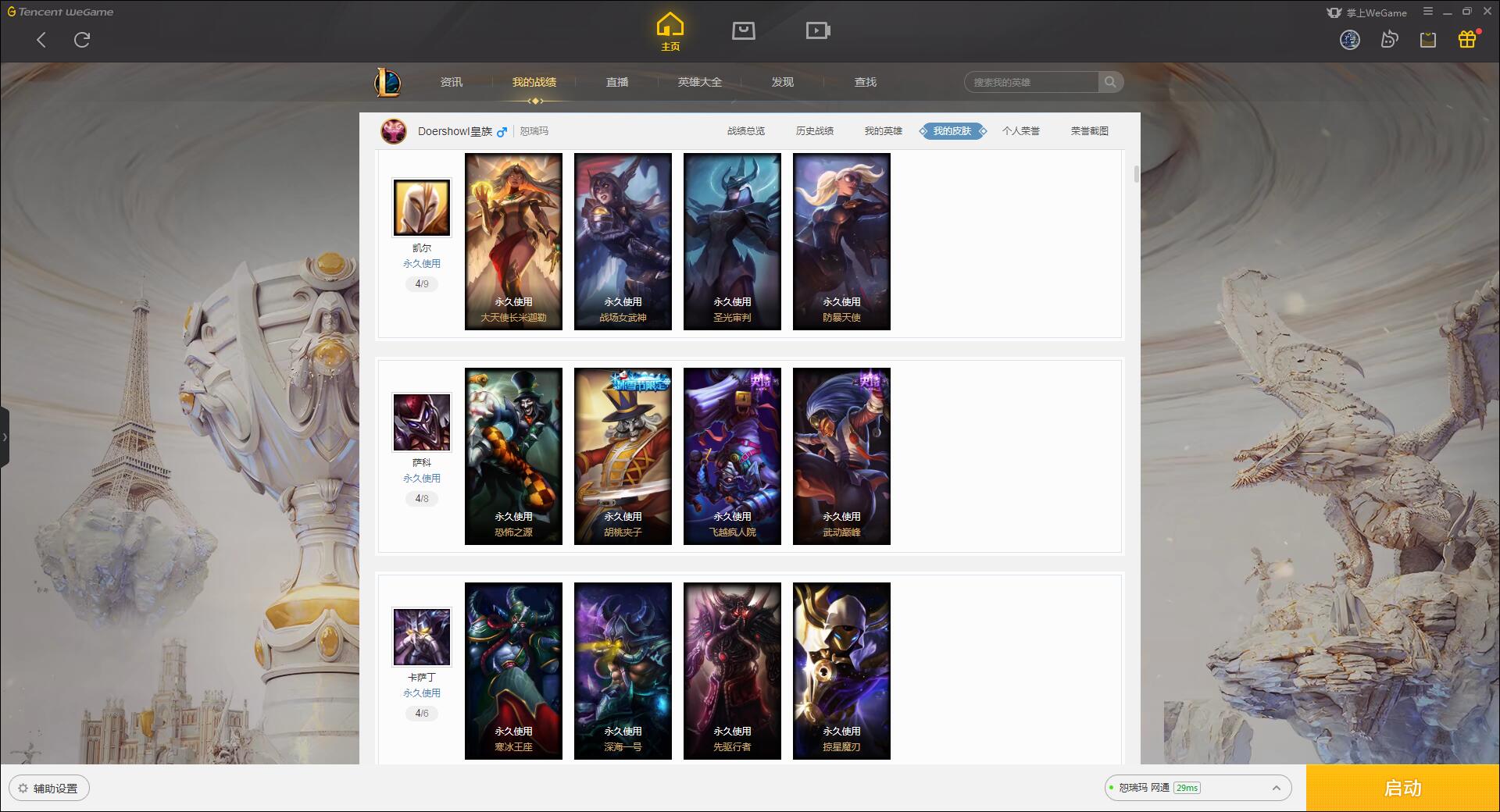Open the store bag icon in the top bar
The height and width of the screenshot is (812, 1500).
(x=744, y=30)
